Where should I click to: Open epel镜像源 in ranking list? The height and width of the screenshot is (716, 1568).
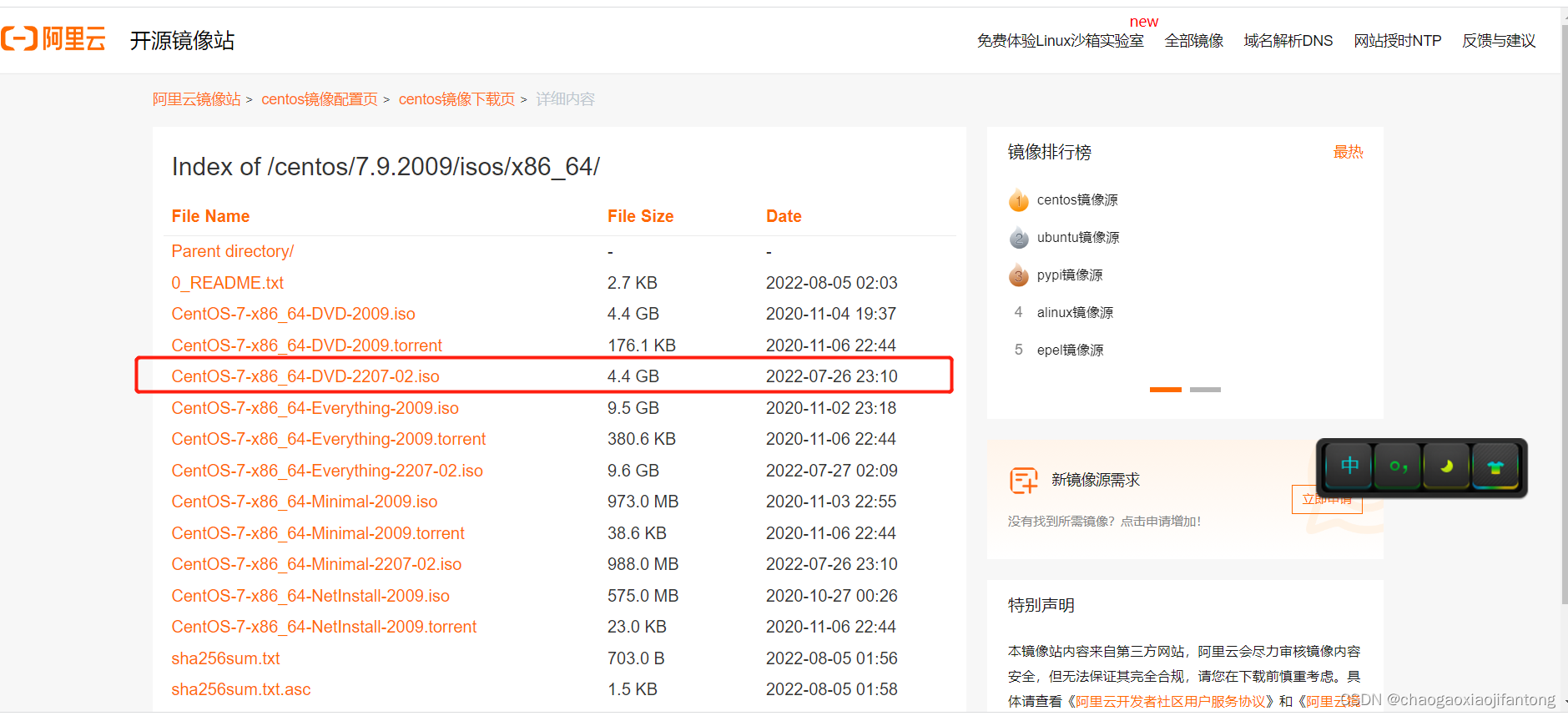pos(1070,350)
